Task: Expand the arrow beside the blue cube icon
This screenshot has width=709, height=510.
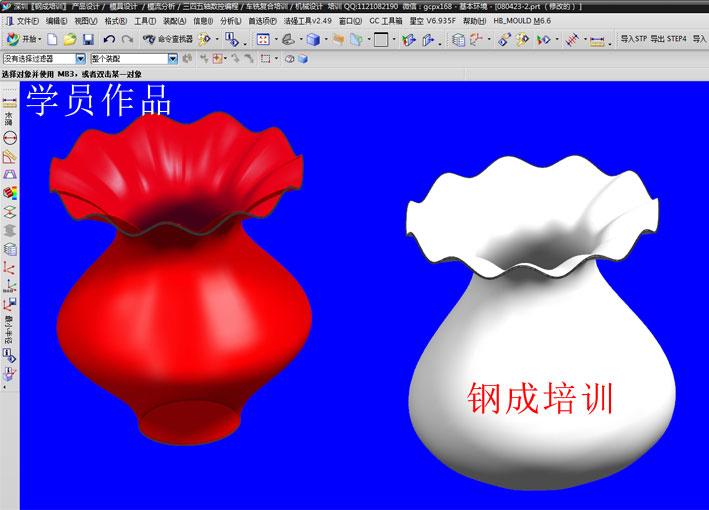Action: 326,39
